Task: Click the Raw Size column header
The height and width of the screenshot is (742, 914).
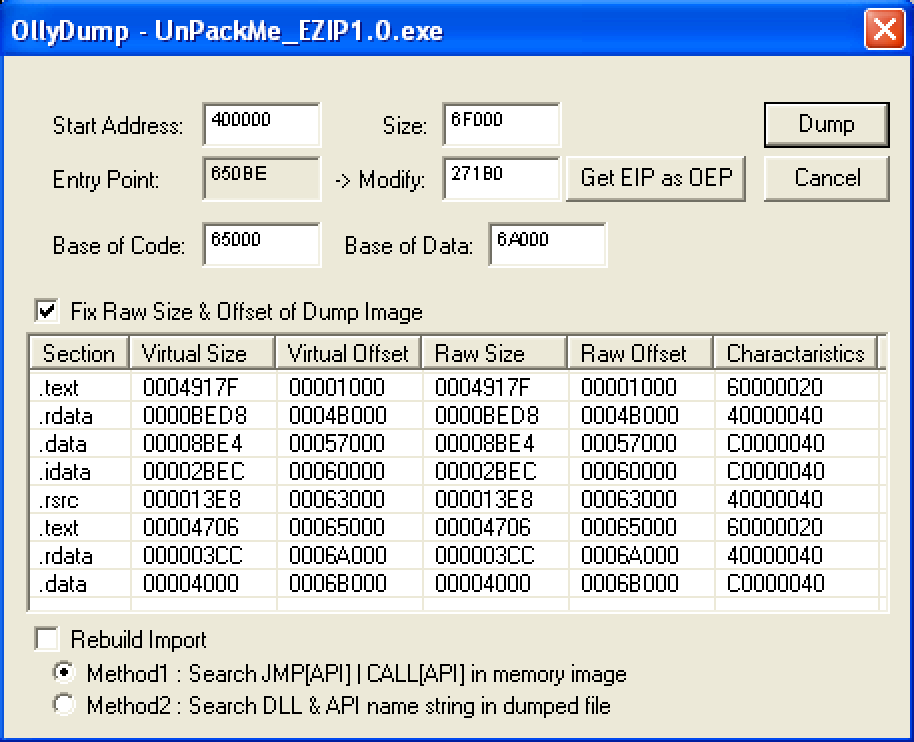Action: (495, 353)
